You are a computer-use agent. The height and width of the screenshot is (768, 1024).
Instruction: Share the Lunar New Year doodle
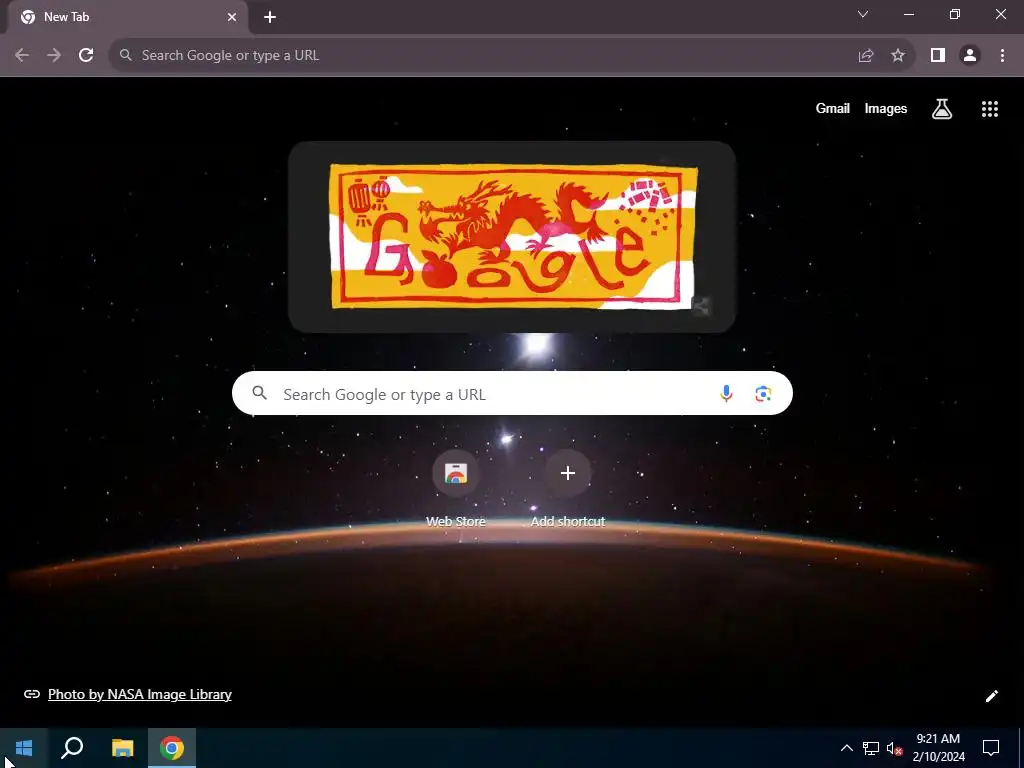coord(700,306)
